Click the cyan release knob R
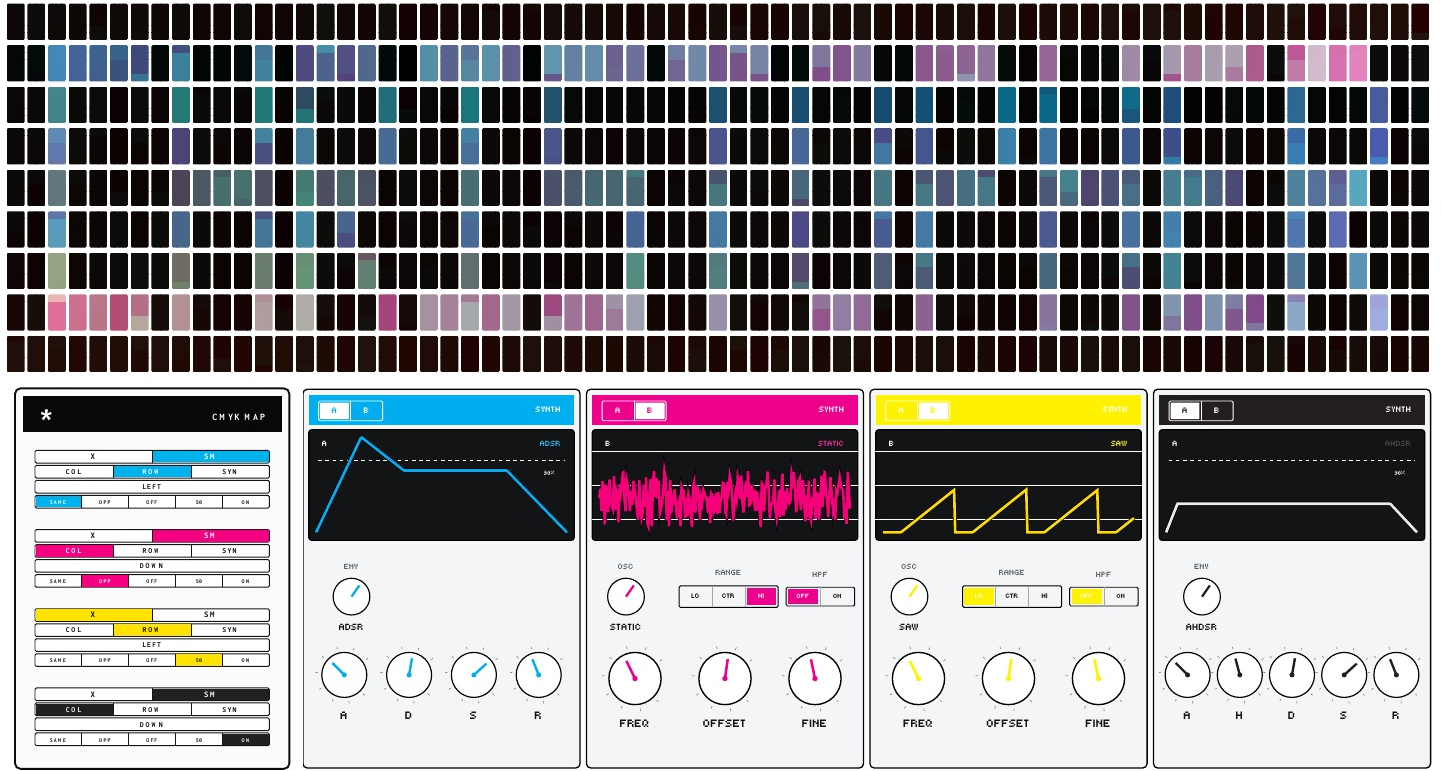Viewport: 1441px width, 771px height. 538,675
